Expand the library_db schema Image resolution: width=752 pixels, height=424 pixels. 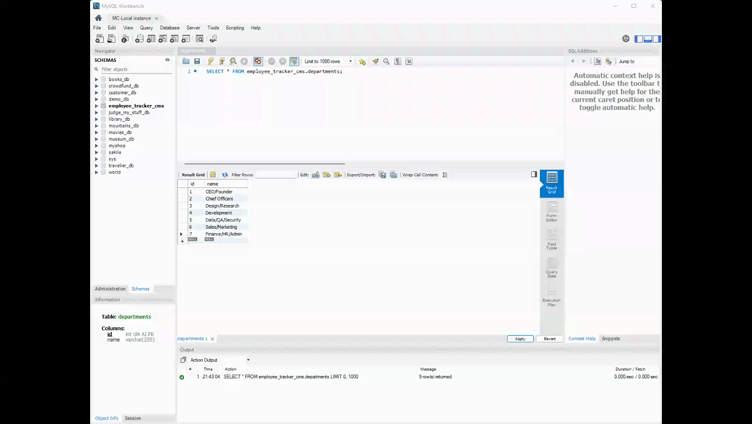[x=96, y=119]
